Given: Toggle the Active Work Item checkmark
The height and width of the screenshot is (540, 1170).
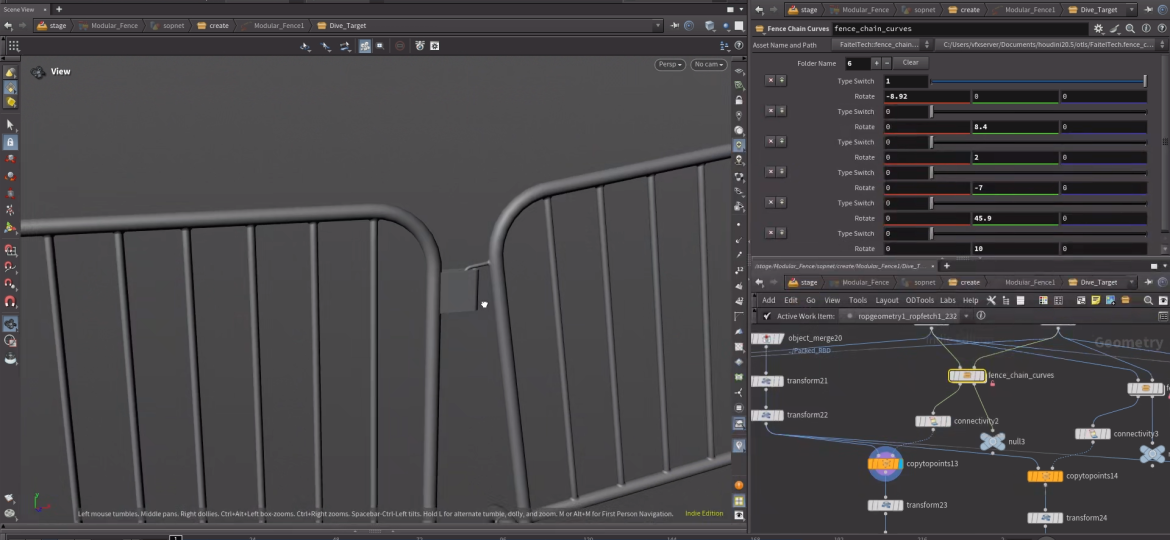Looking at the screenshot, I should tap(767, 316).
